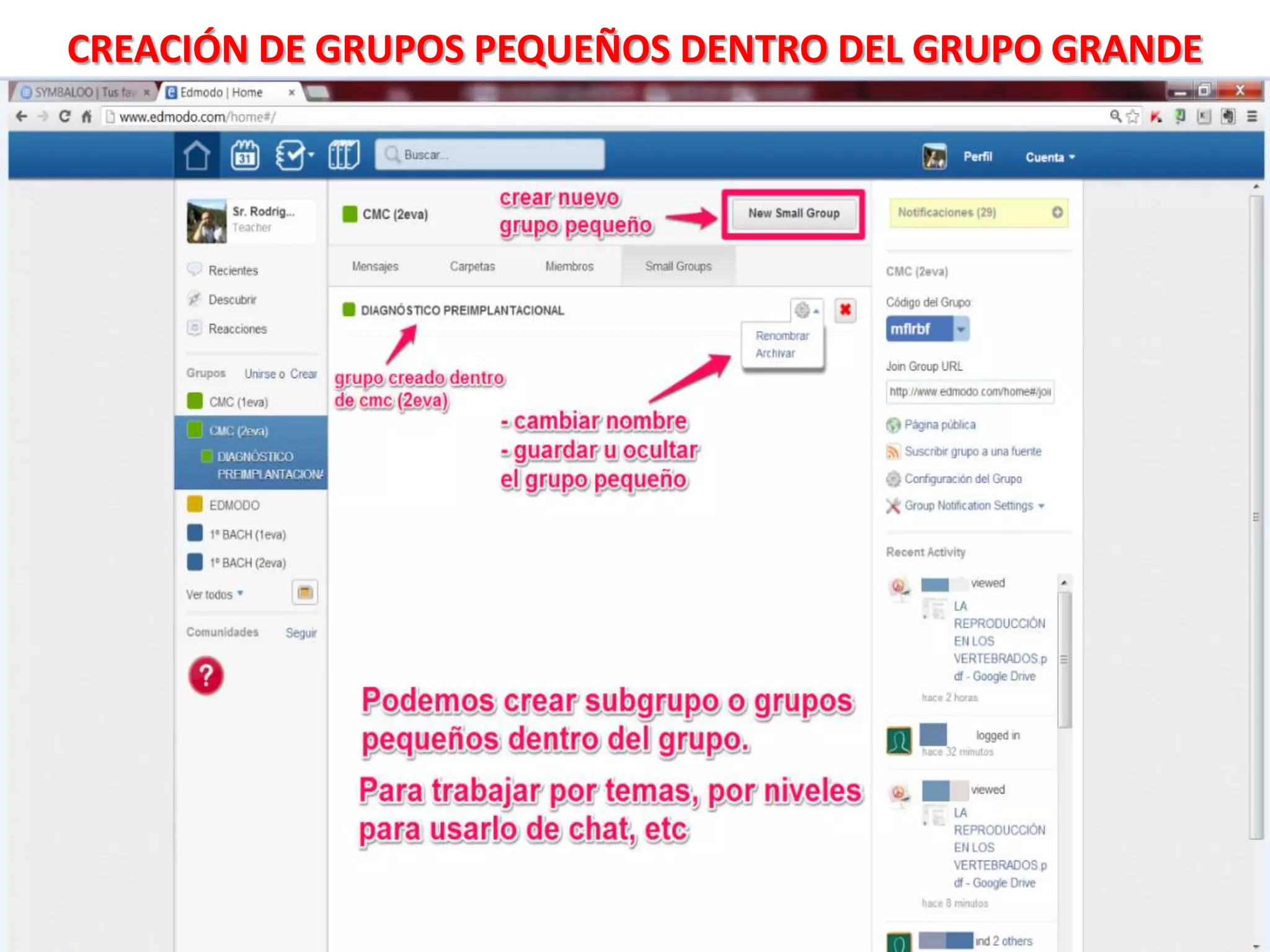The width and height of the screenshot is (1270, 952).
Task: Click New Small Group button
Action: [x=794, y=213]
